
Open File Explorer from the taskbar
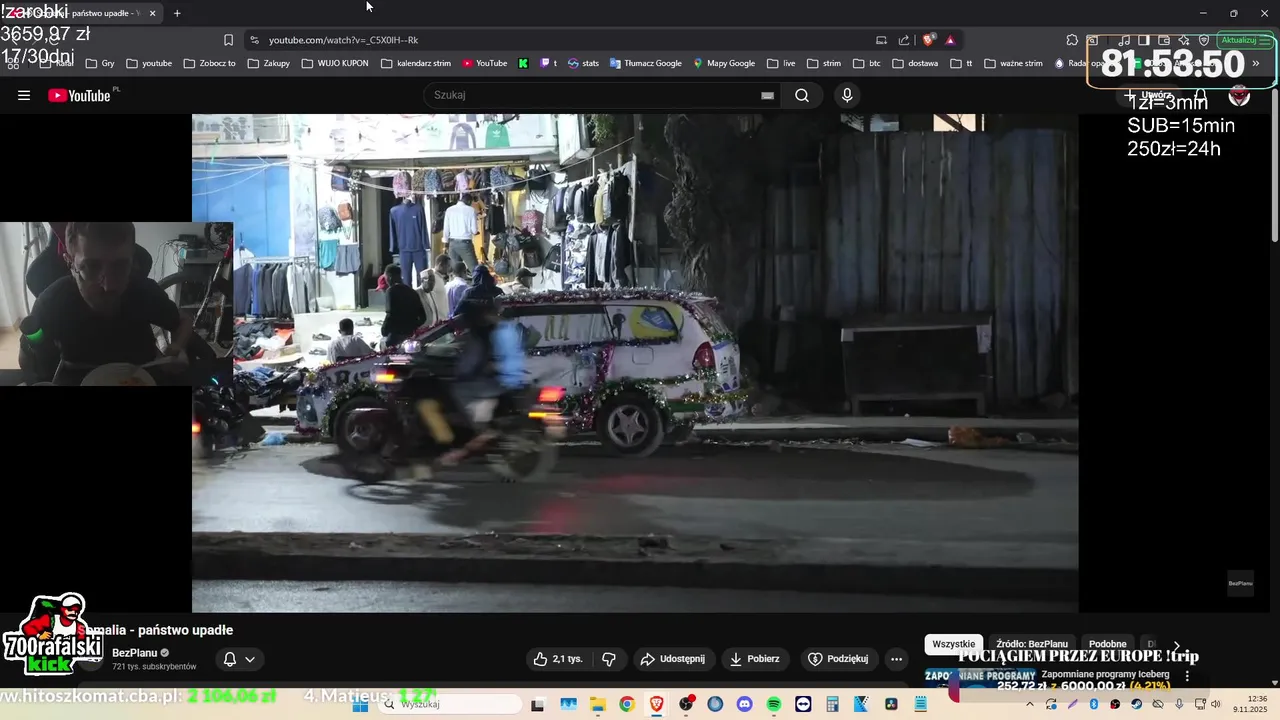(597, 704)
